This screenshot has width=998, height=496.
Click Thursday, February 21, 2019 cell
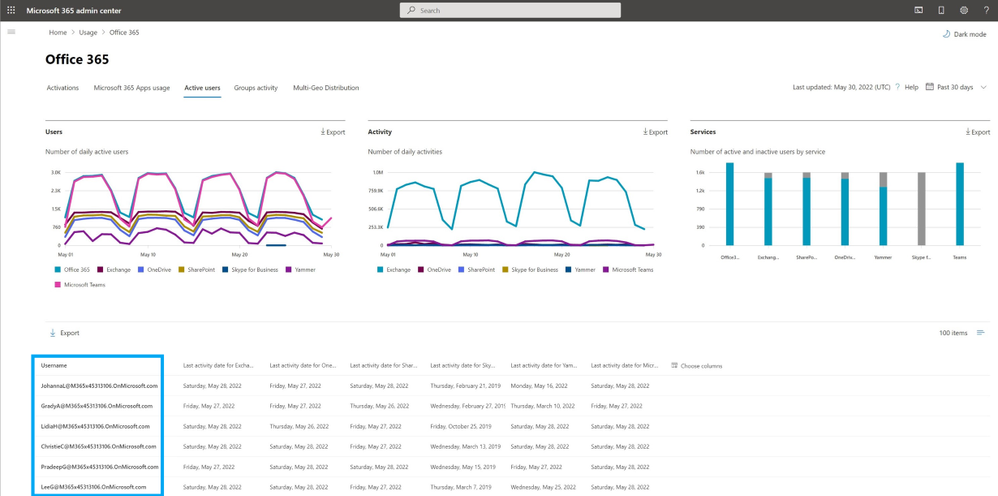coord(467,386)
